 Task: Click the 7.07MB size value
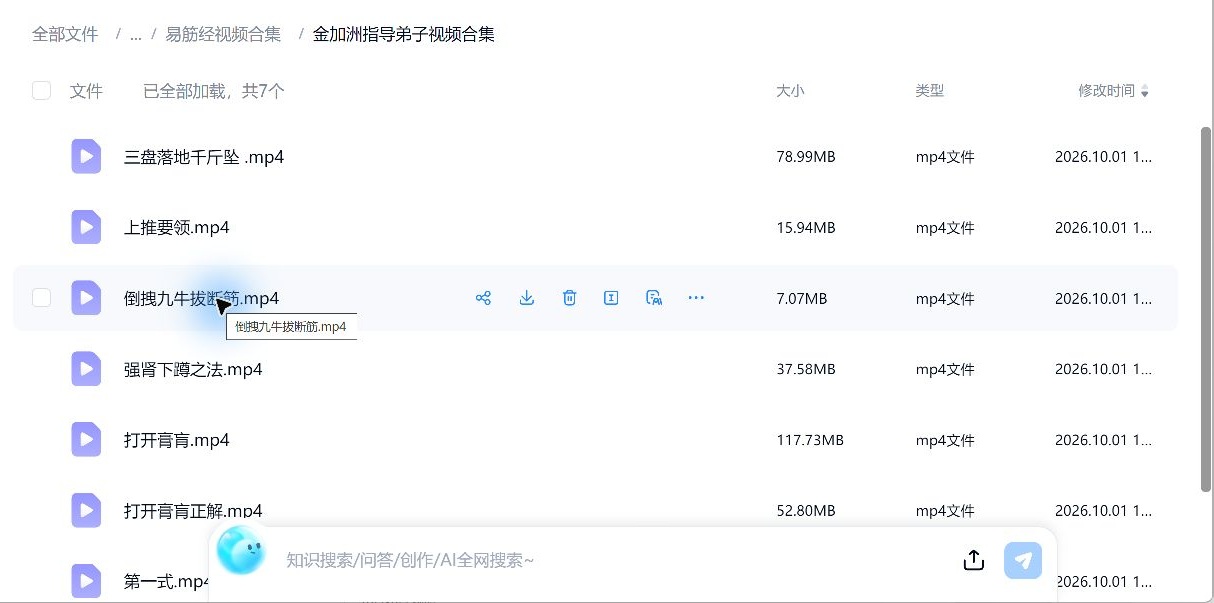[802, 298]
